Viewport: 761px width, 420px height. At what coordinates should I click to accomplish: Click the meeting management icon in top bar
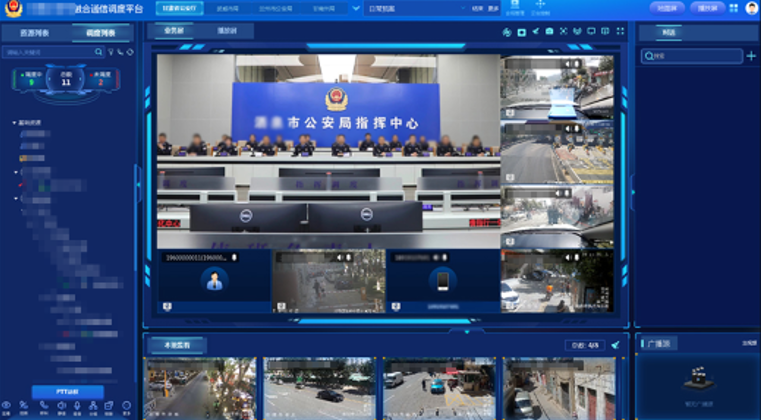[515, 7]
